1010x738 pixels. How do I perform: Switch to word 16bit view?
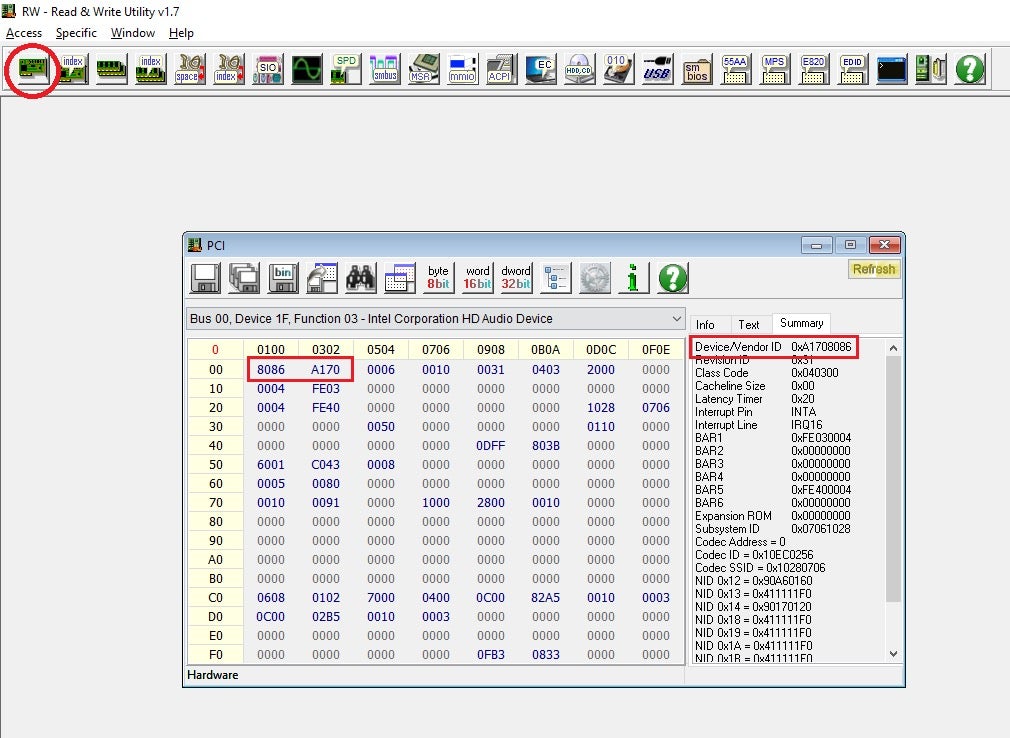(x=477, y=278)
